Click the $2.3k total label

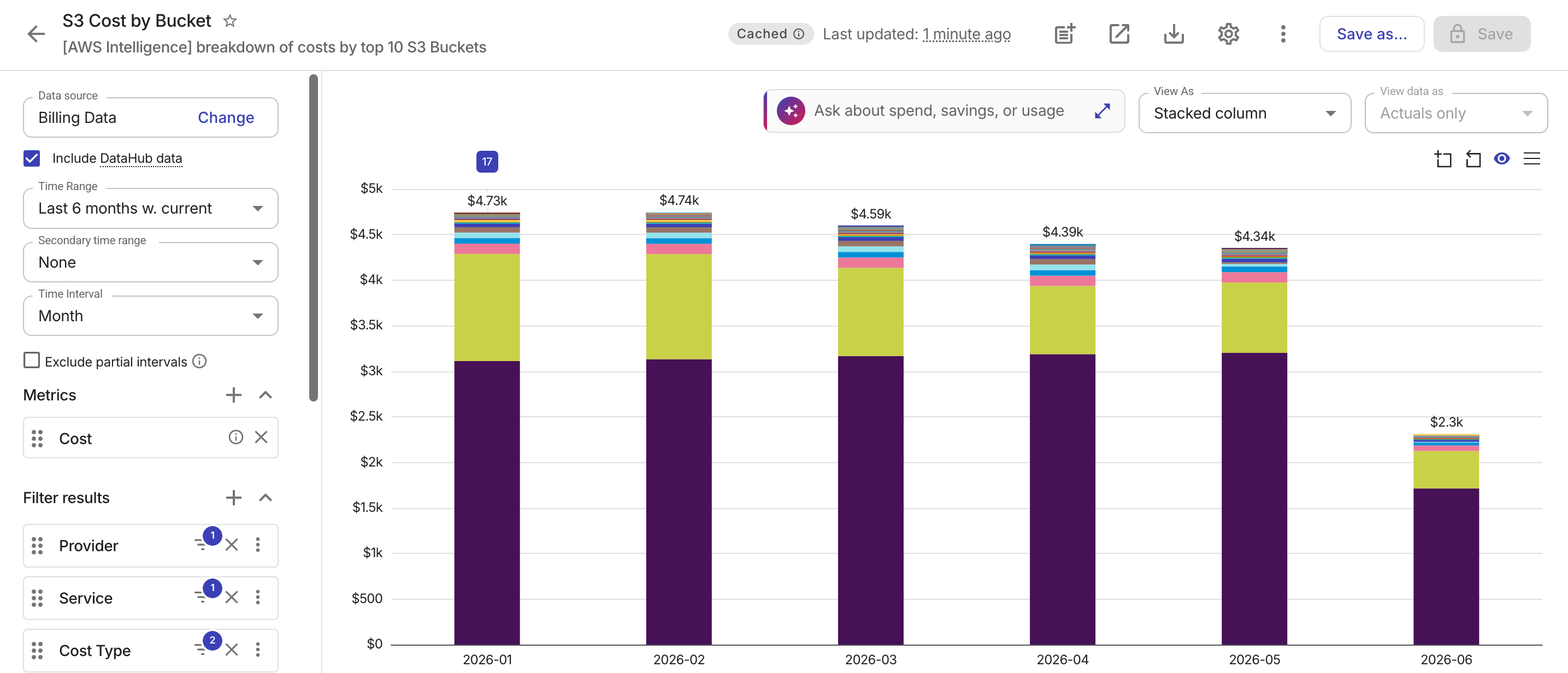pyautogui.click(x=1446, y=422)
